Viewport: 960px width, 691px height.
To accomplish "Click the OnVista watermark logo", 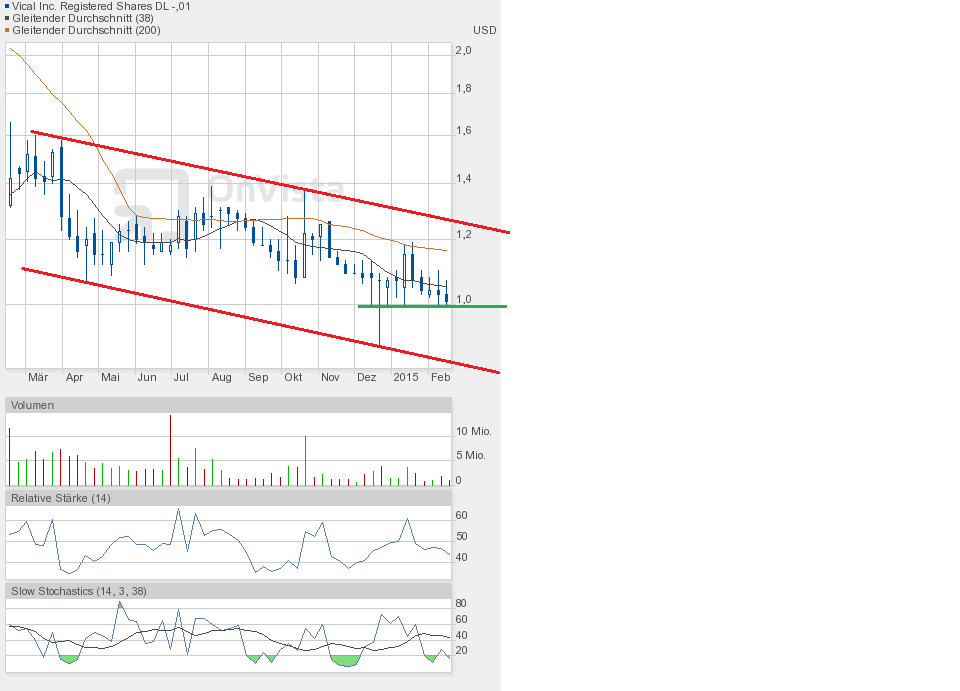I will pos(230,190).
